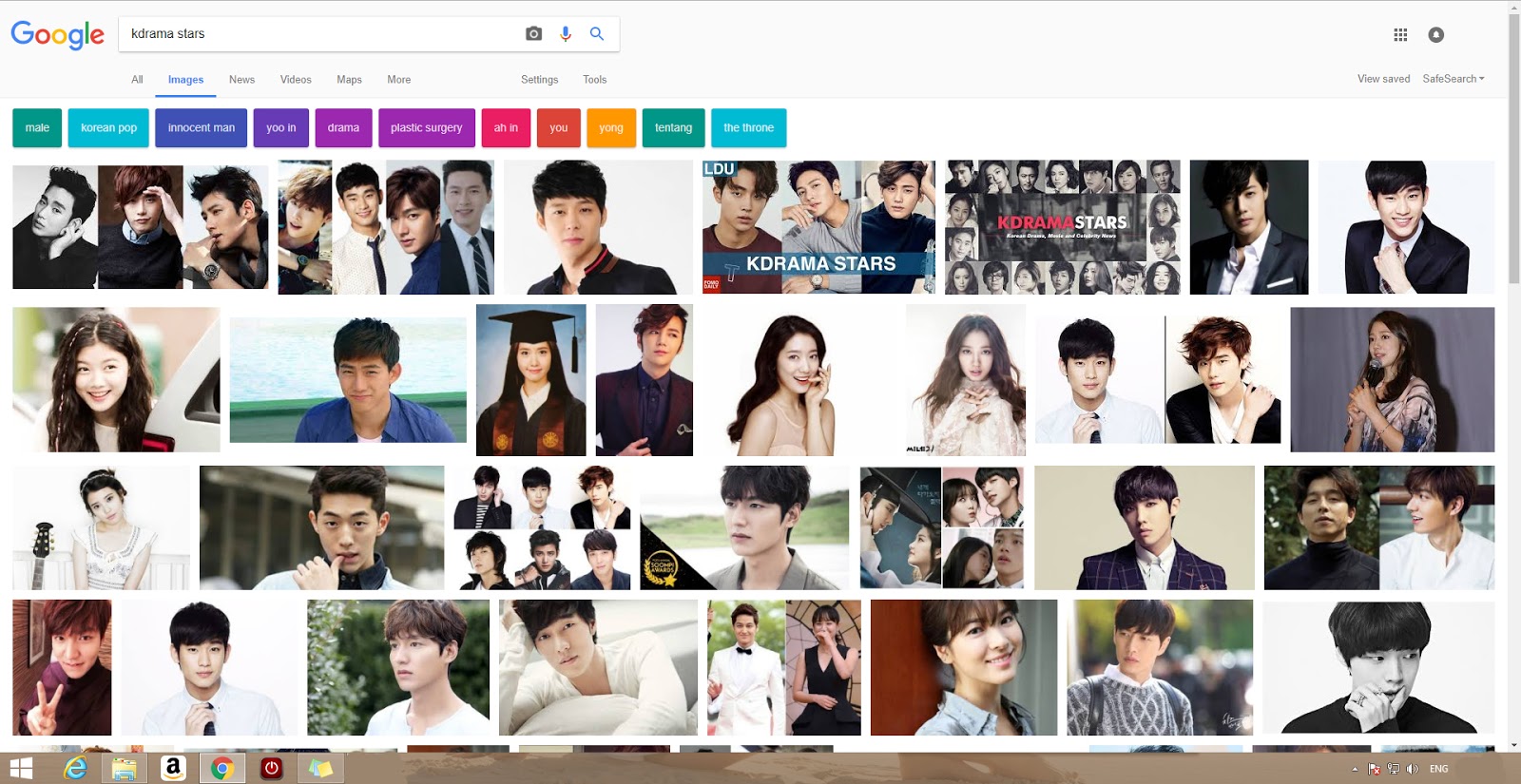
Task: Filter by 'drama' chip
Action: pyautogui.click(x=343, y=127)
